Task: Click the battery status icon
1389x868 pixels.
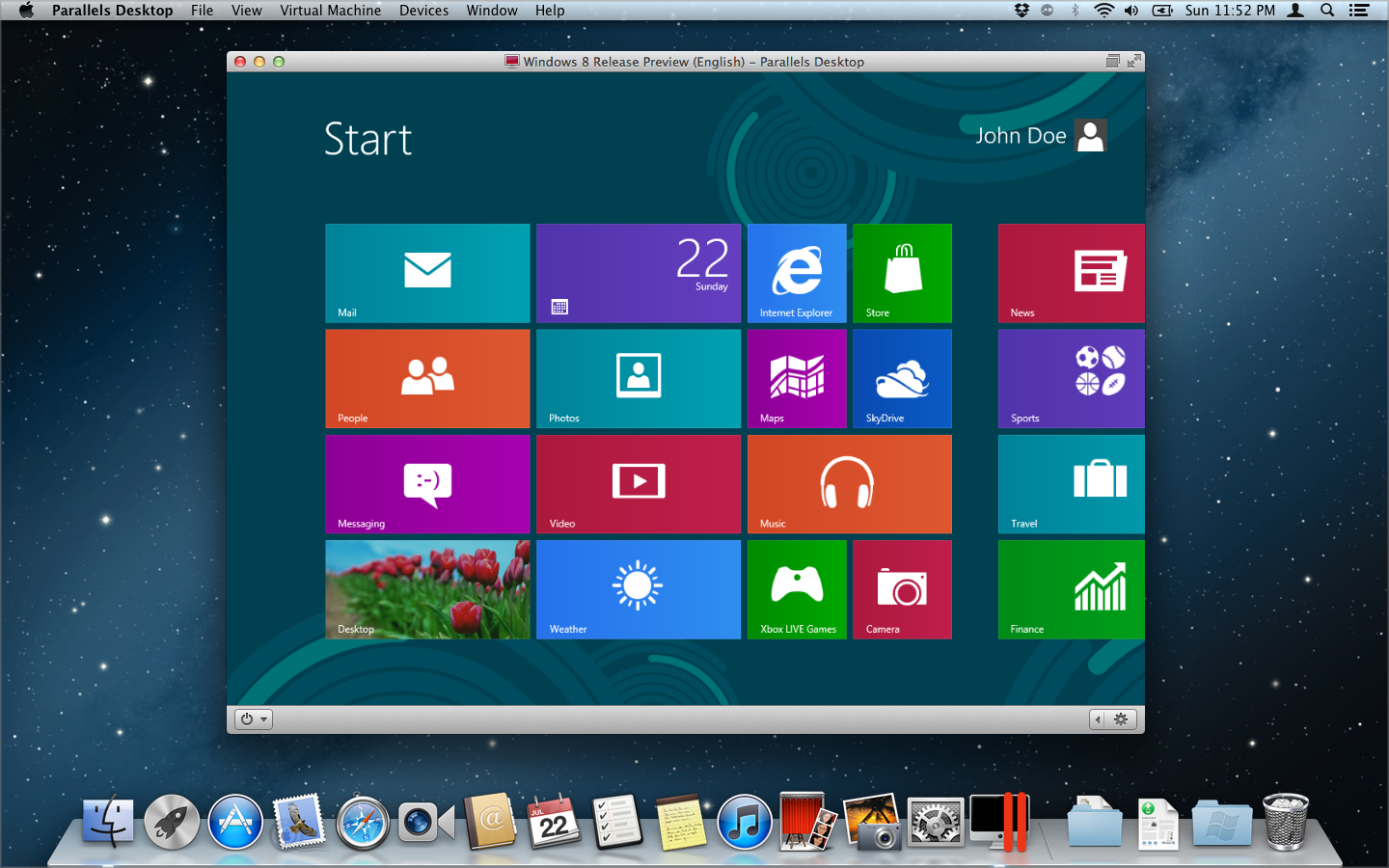Action: [x=1162, y=11]
